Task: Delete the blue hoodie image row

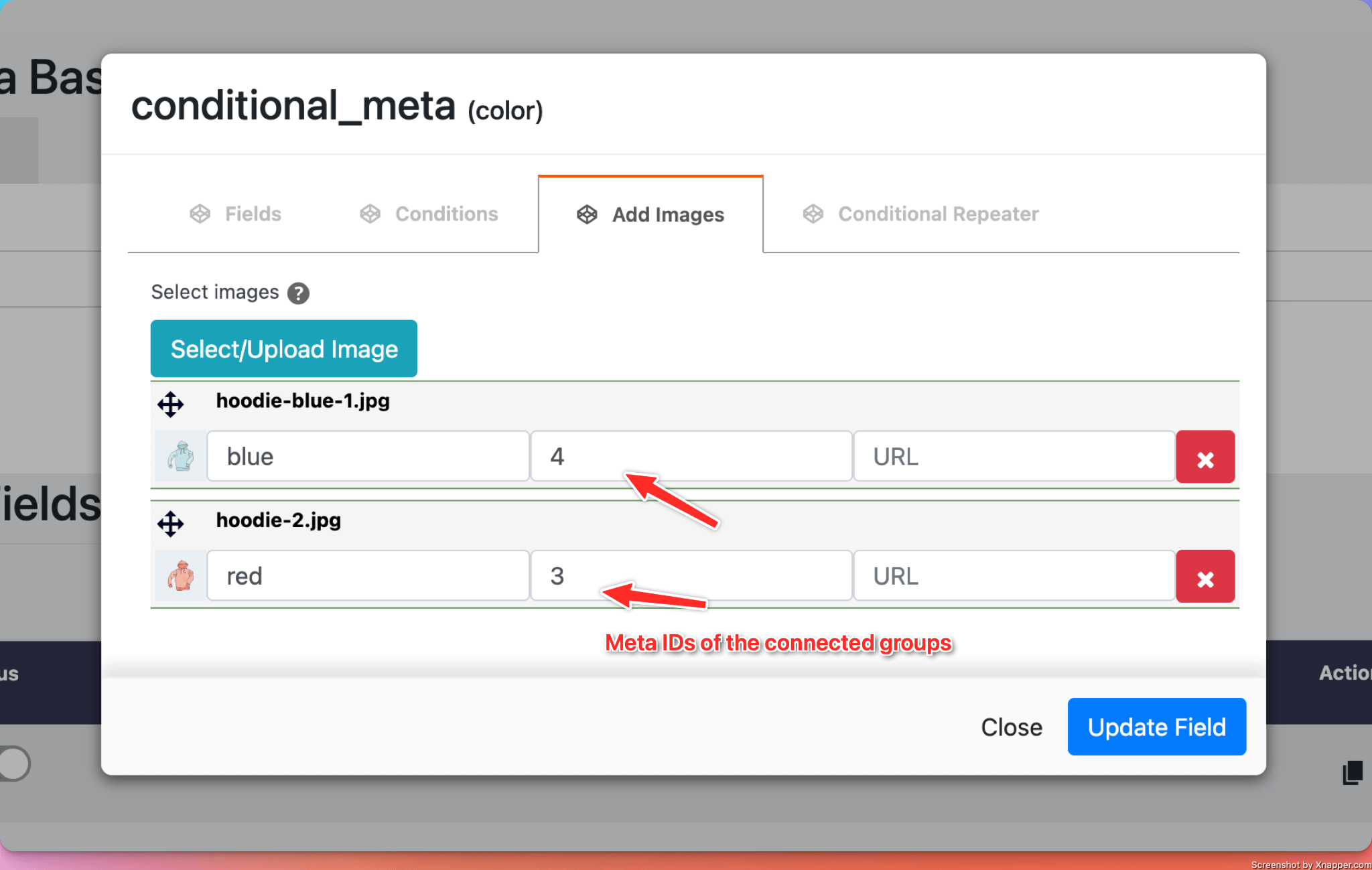Action: 1205,458
